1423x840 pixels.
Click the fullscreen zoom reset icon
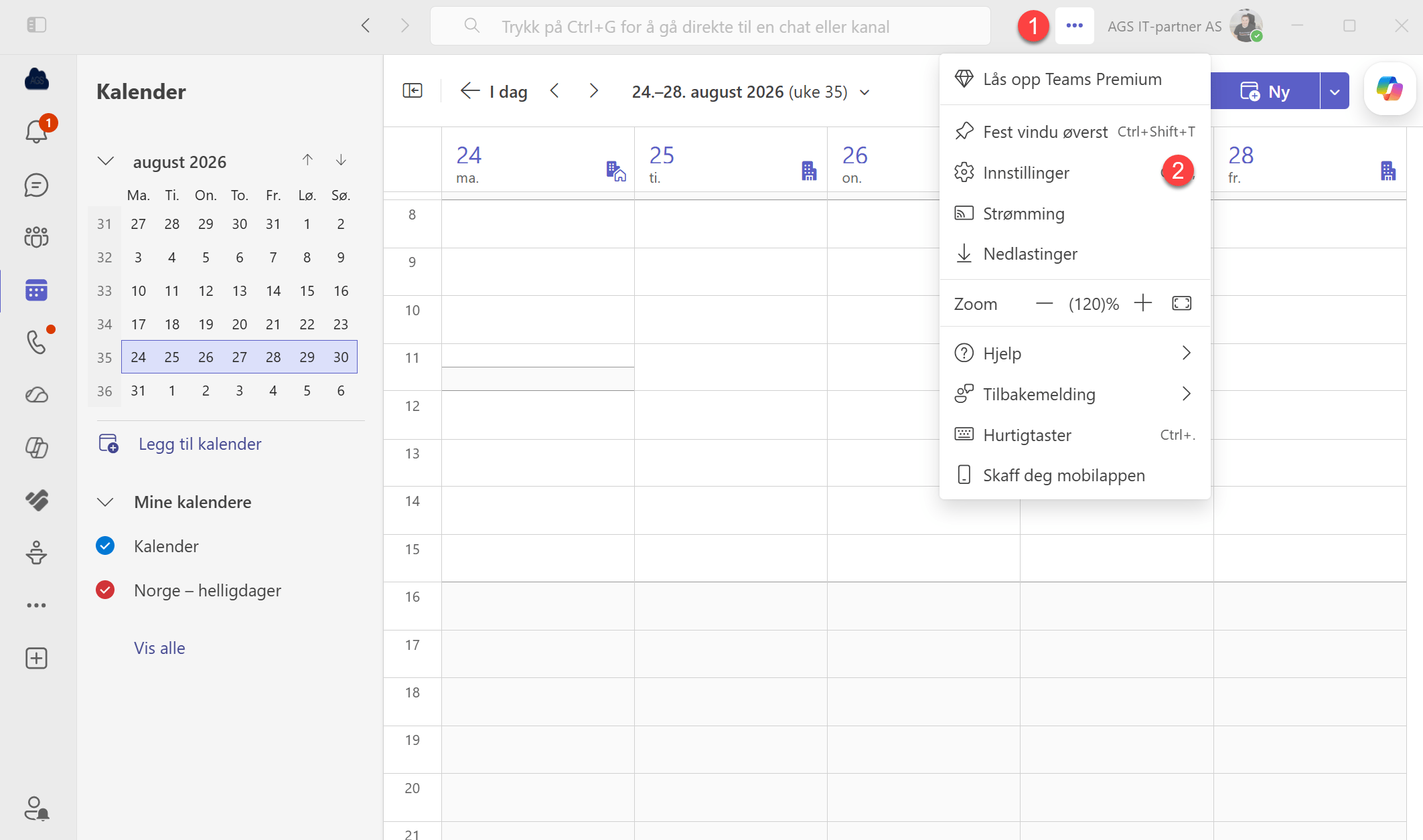point(1182,303)
